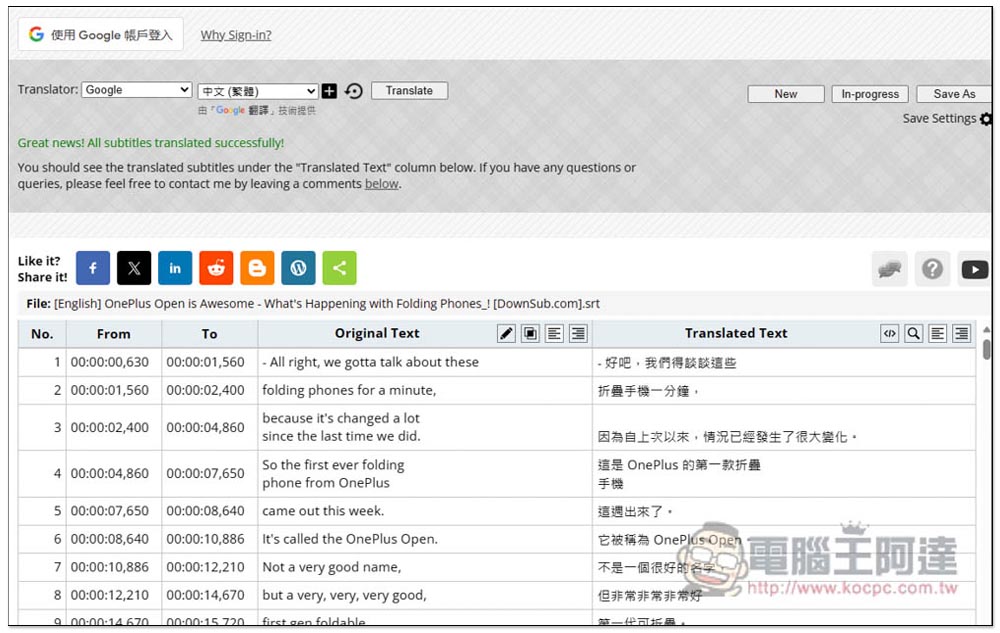Align Translated Text left icon
The height and width of the screenshot is (633, 1000).
click(938, 333)
